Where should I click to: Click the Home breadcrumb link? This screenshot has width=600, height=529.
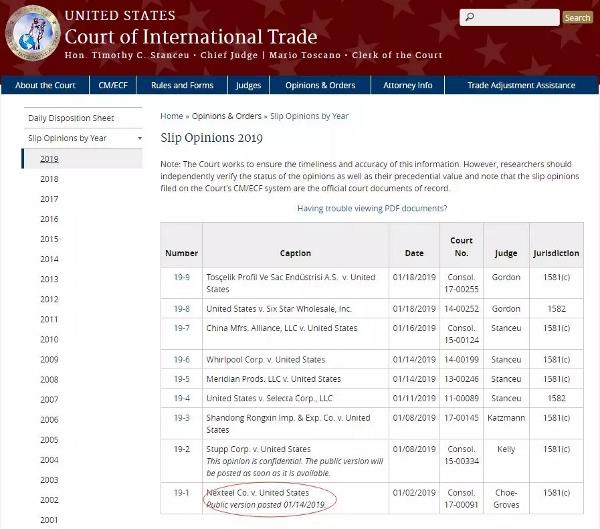coord(171,116)
